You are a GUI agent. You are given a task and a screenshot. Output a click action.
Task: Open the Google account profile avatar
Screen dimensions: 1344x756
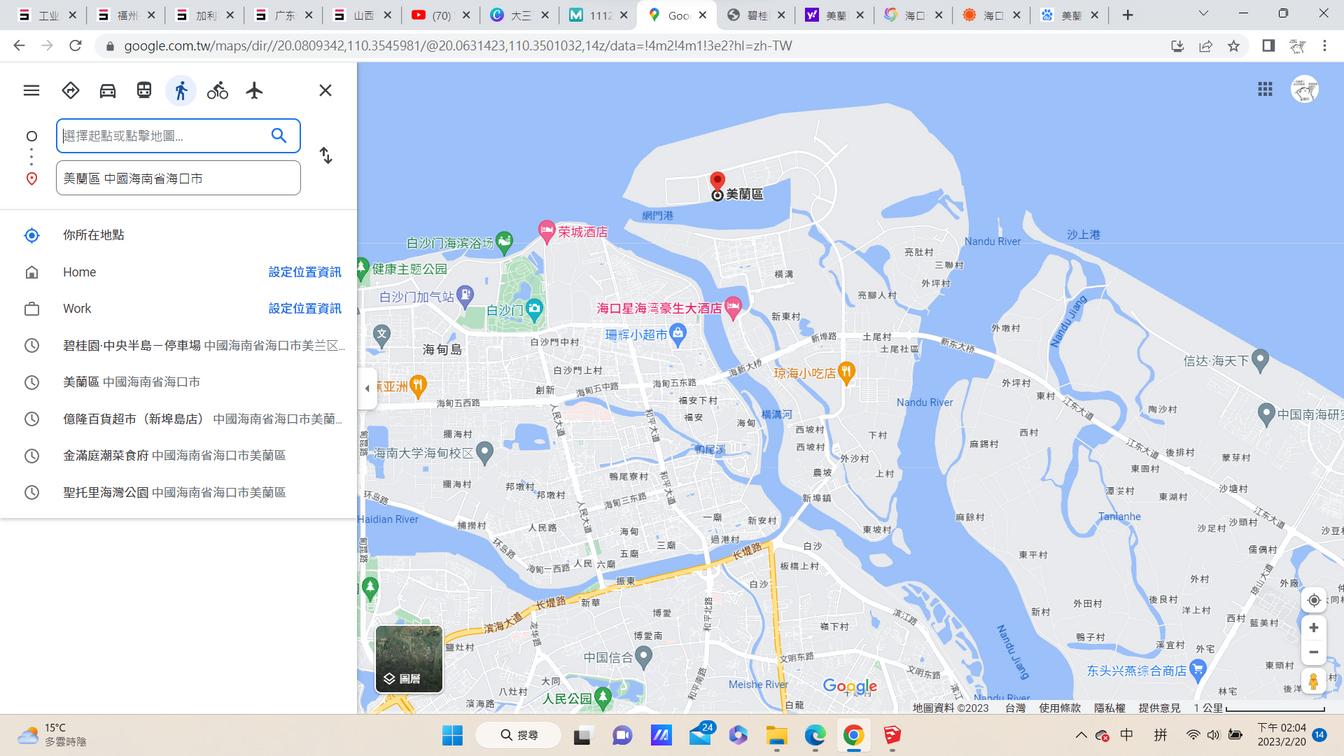tap(1305, 89)
